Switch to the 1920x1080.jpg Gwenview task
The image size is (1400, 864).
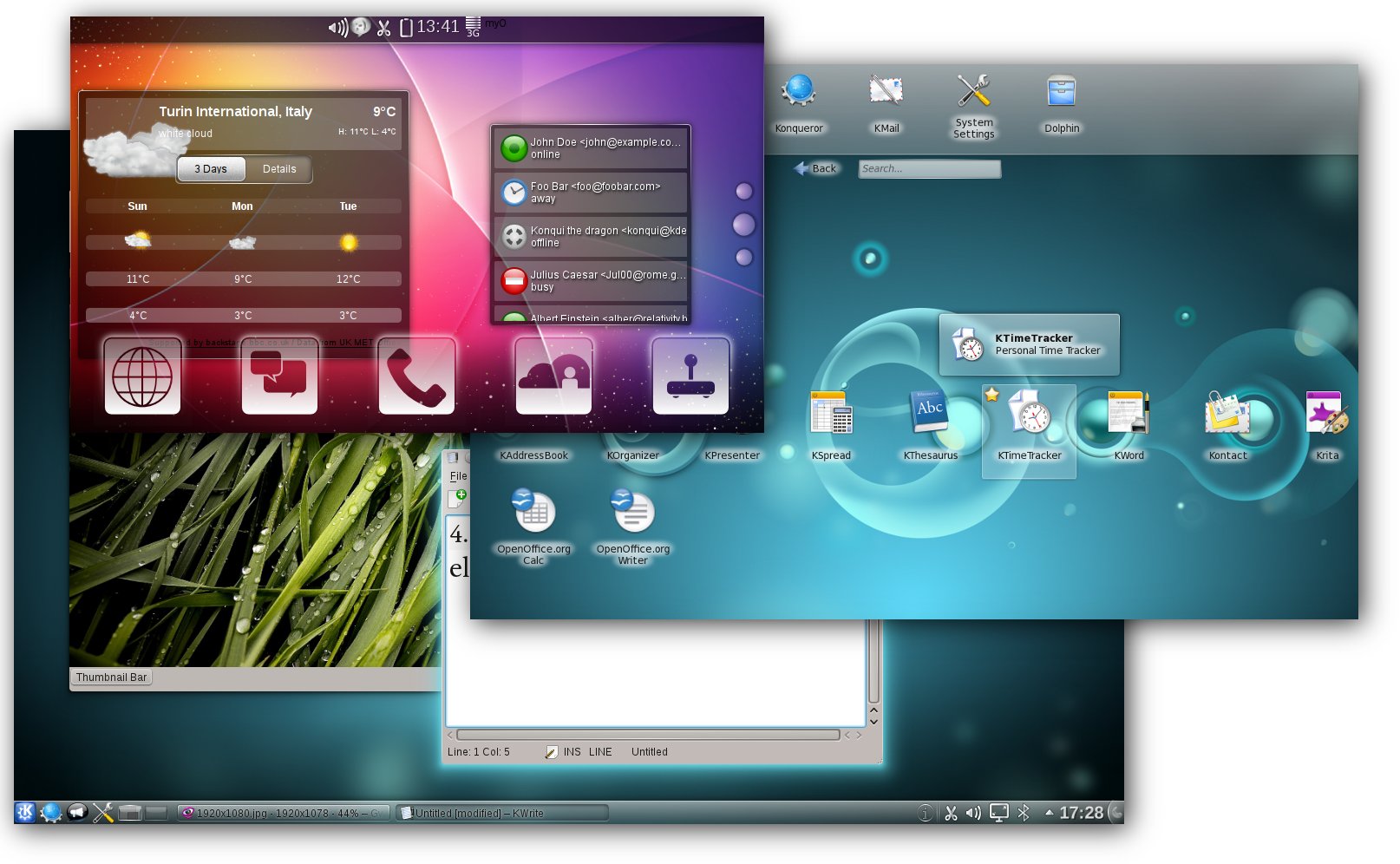tap(284, 813)
